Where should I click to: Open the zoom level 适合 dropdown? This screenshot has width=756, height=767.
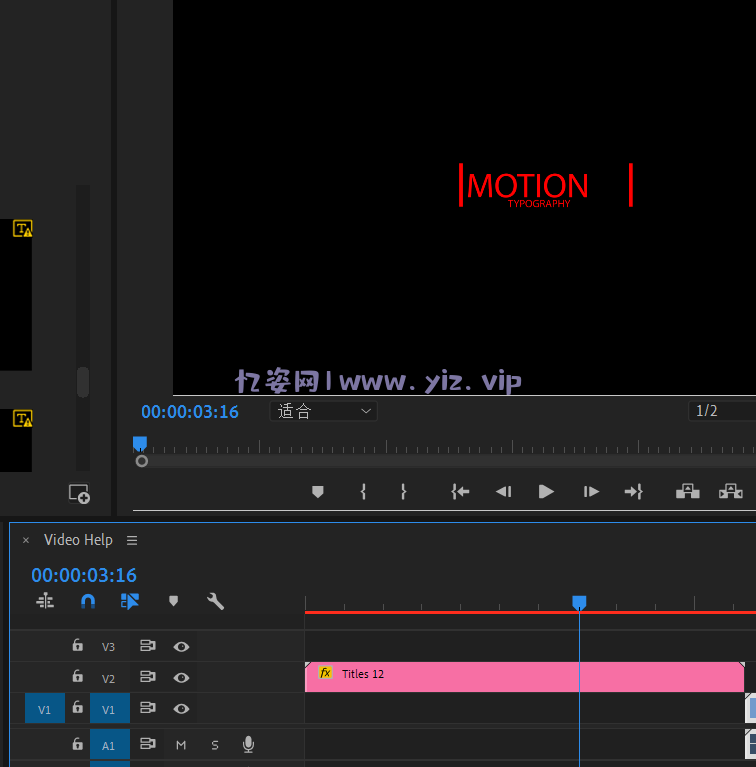[x=323, y=411]
